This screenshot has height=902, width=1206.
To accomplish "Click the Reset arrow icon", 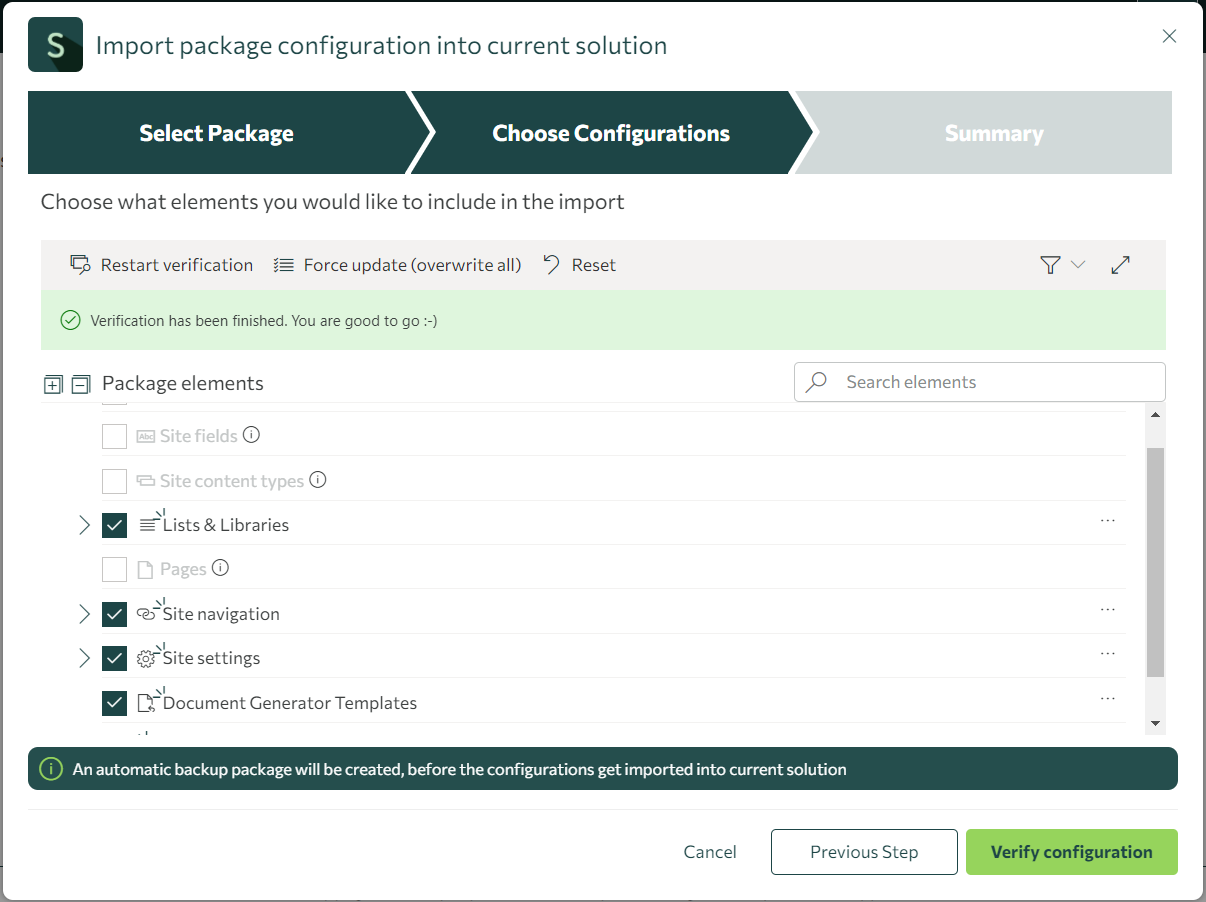I will [x=550, y=264].
